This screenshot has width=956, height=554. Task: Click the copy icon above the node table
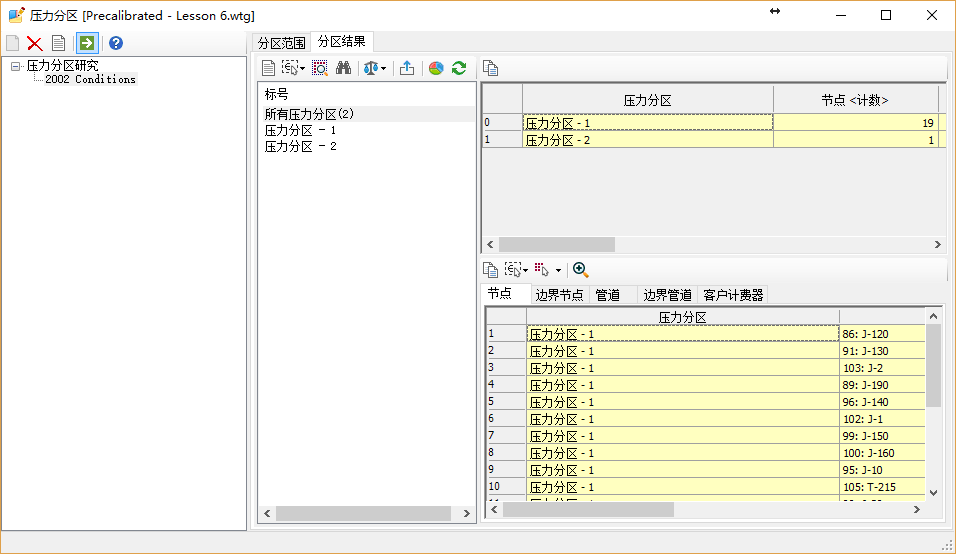[491, 269]
